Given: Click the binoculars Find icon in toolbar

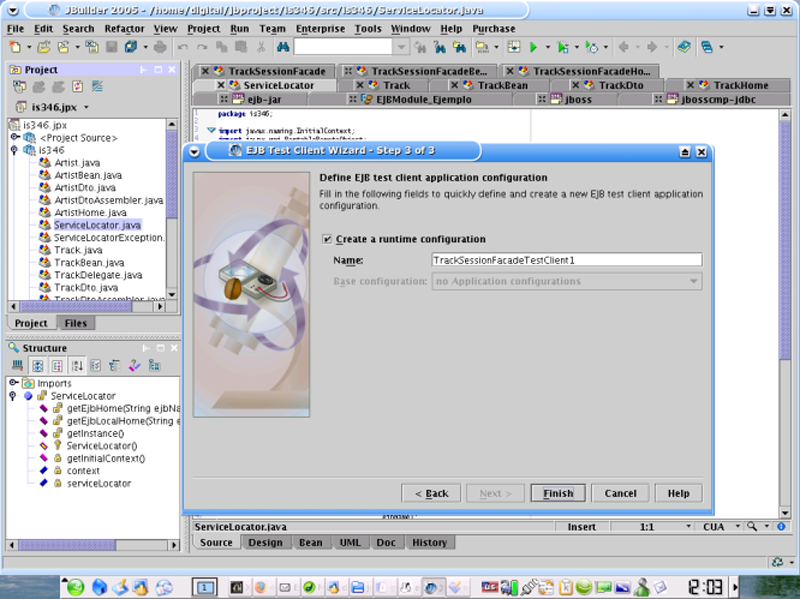Looking at the screenshot, I should [283, 47].
